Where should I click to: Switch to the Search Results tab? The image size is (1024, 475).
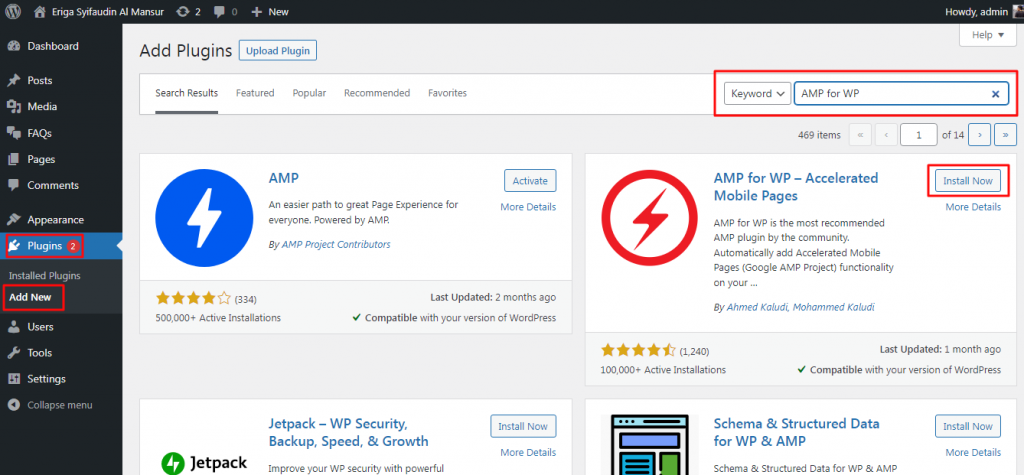pos(187,93)
